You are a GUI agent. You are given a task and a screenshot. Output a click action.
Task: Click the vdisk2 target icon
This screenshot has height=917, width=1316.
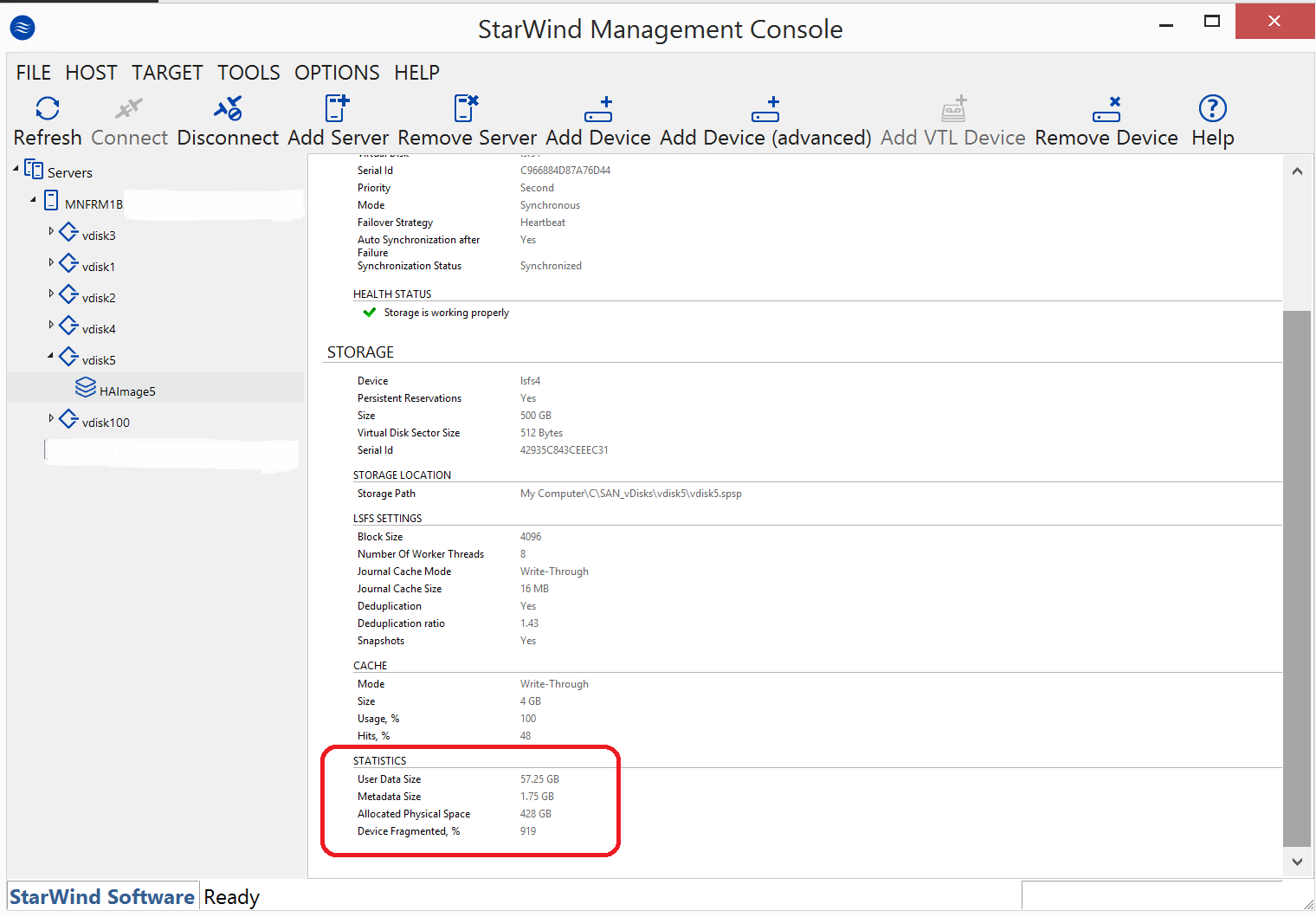pos(68,294)
